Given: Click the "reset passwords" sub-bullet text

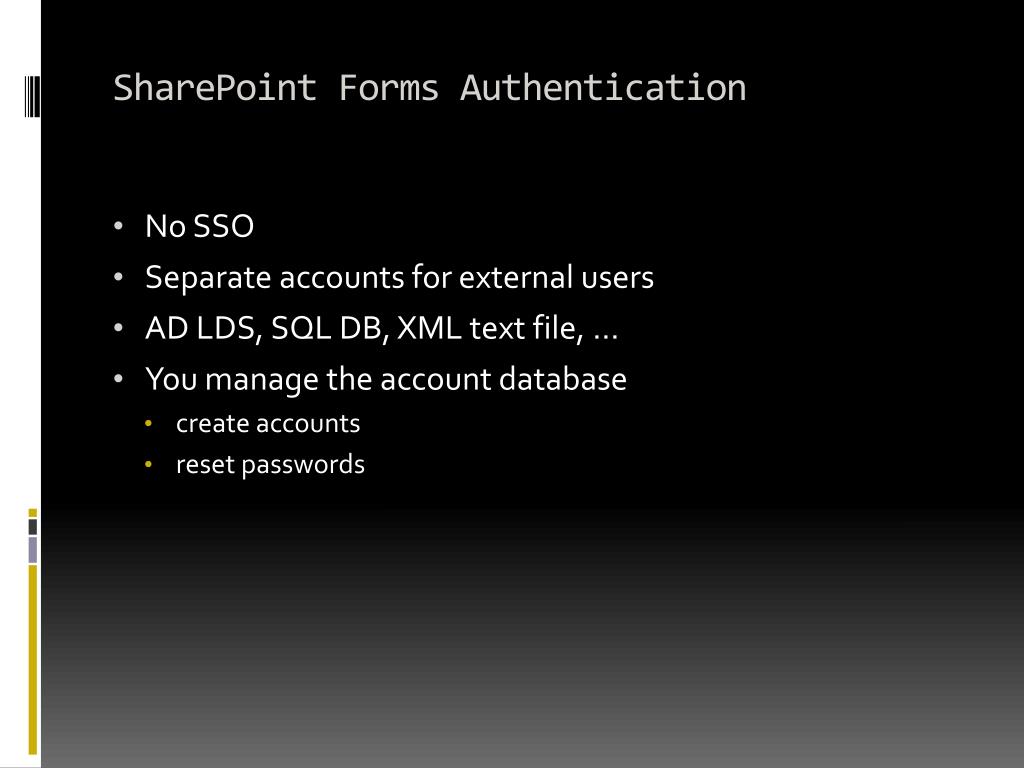Looking at the screenshot, I should [270, 465].
